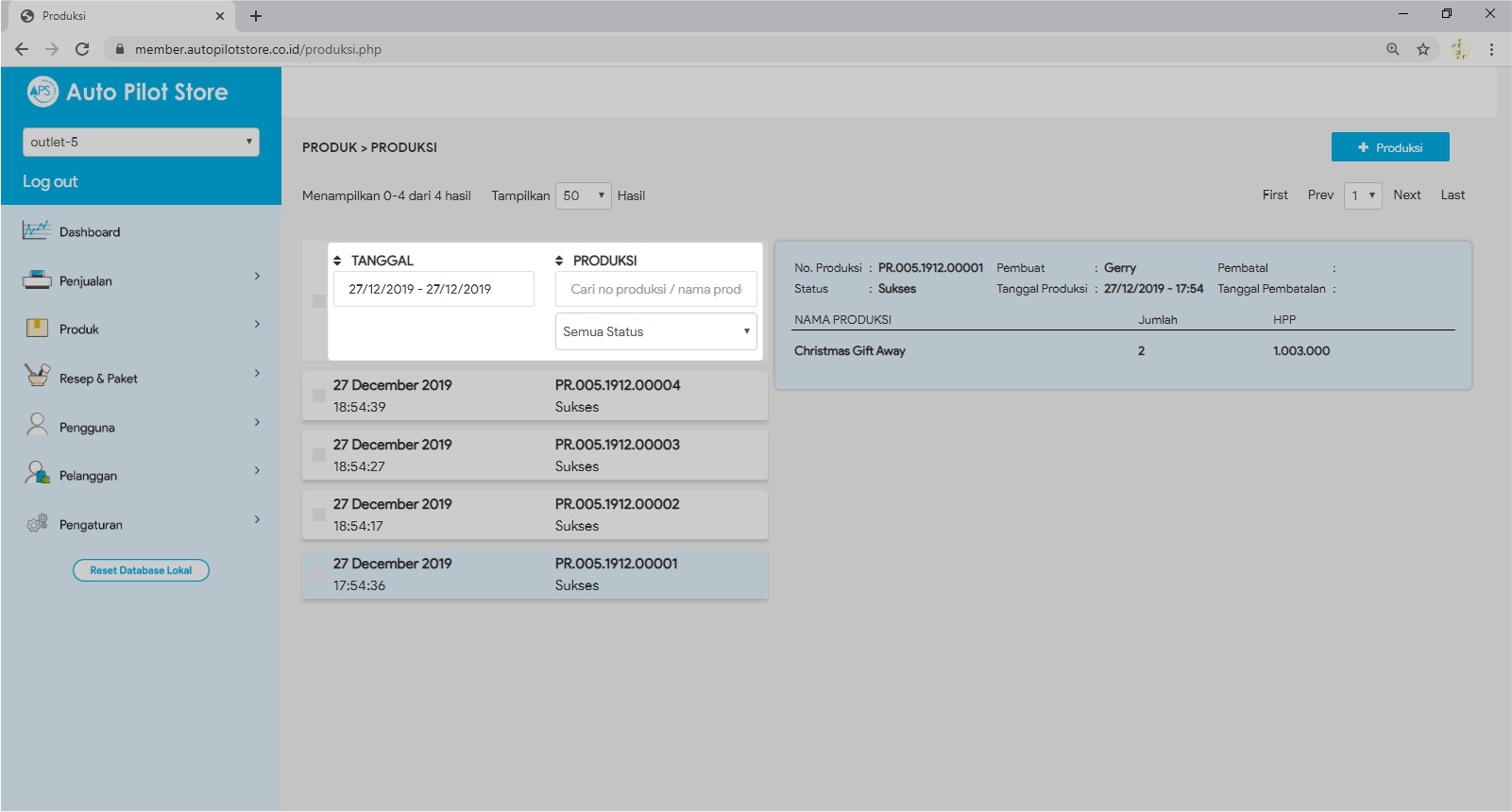Click the Pelanggan customer icon
Image resolution: width=1512 pixels, height=812 pixels.
[x=37, y=474]
